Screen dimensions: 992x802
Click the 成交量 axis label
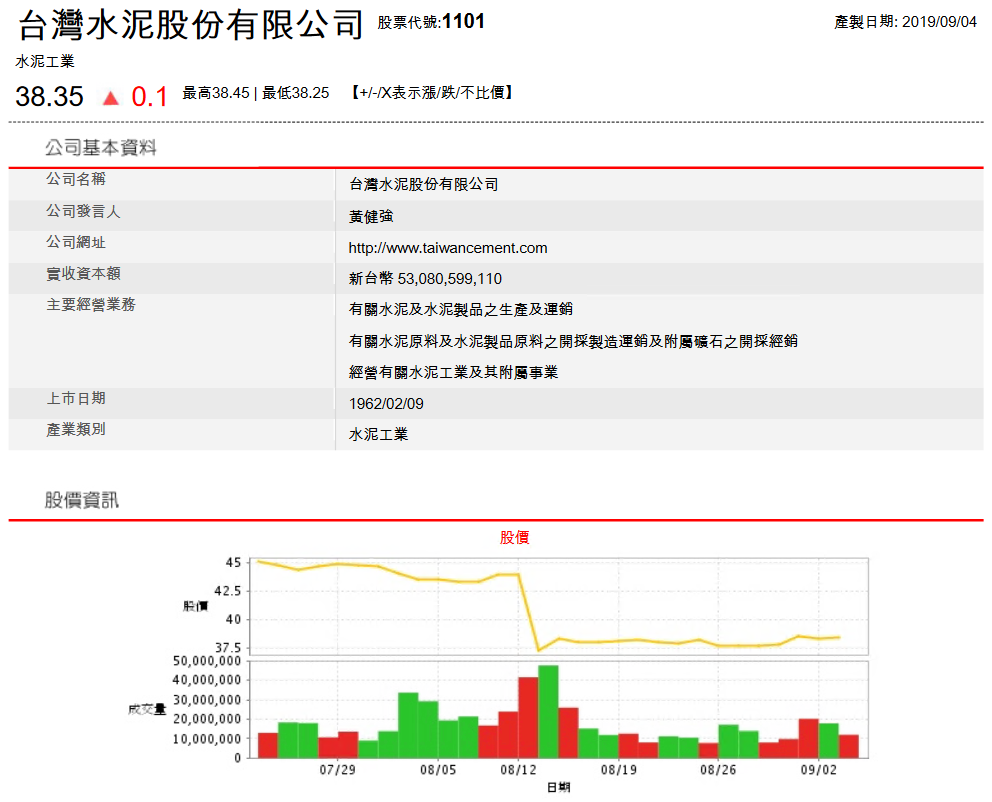pos(147,710)
